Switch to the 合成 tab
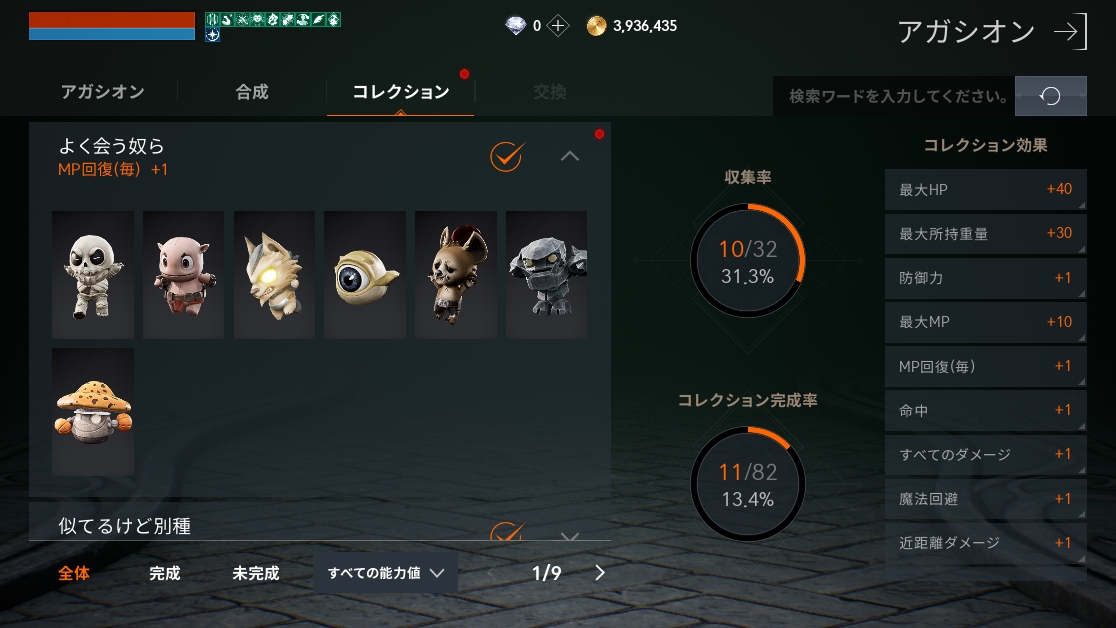This screenshot has width=1116, height=628. coord(252,92)
